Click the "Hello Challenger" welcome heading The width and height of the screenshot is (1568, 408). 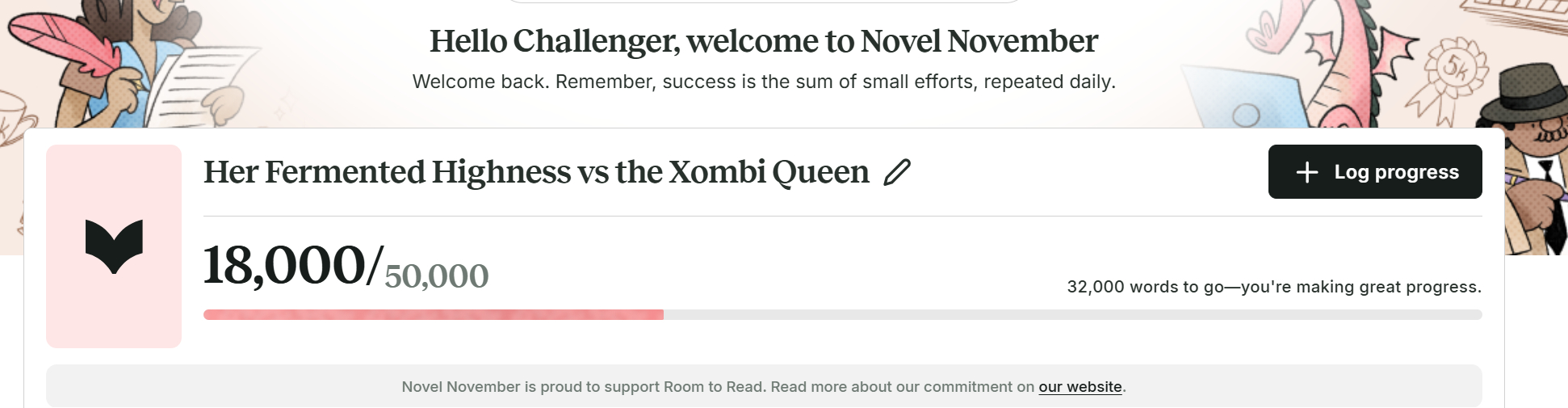(763, 41)
